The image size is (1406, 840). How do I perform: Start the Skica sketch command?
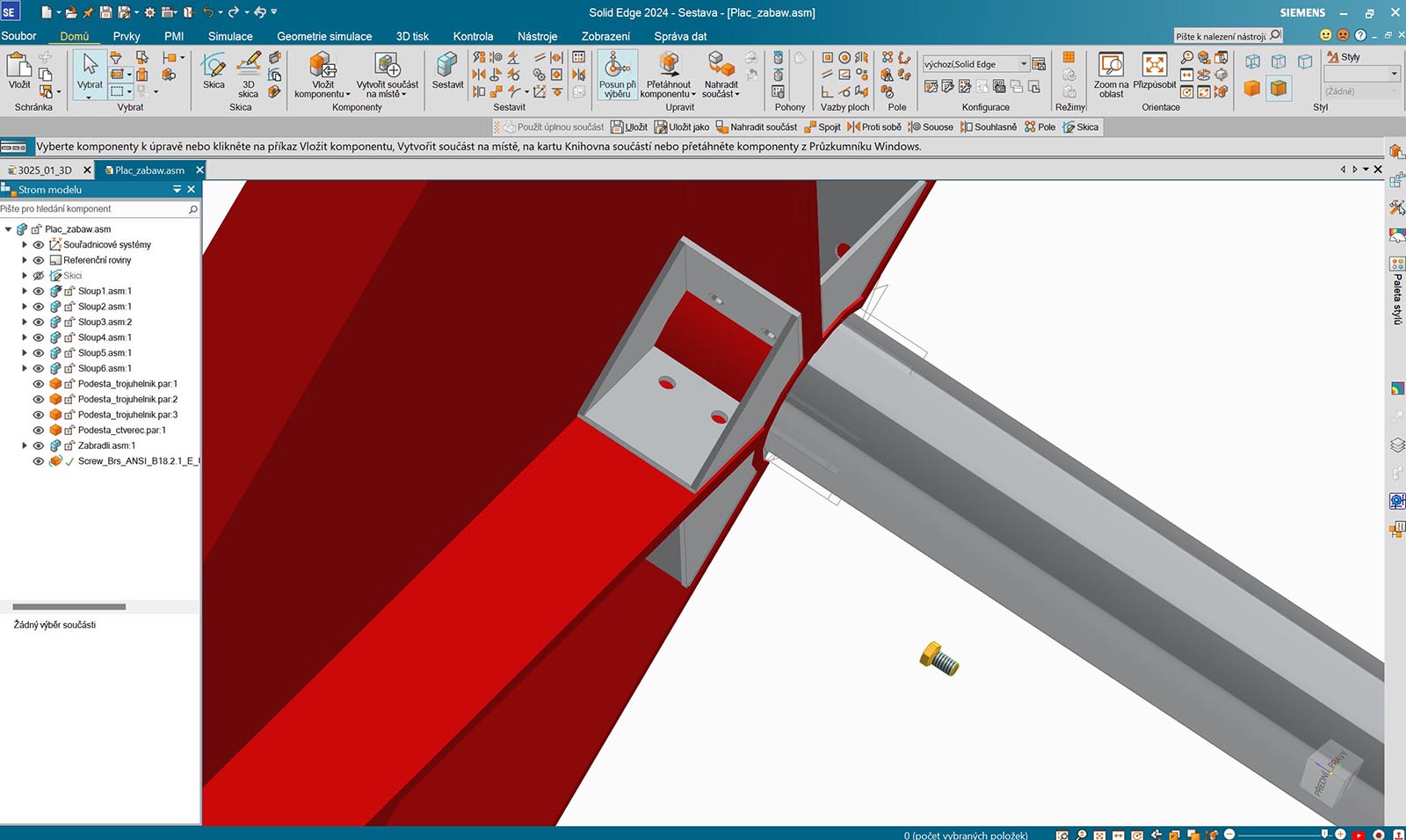tap(214, 70)
